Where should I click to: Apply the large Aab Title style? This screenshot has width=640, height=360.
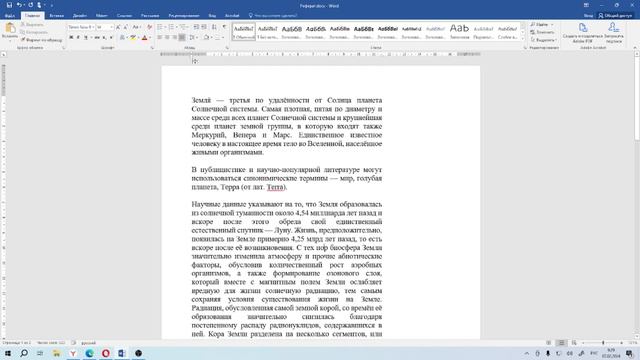459,31
